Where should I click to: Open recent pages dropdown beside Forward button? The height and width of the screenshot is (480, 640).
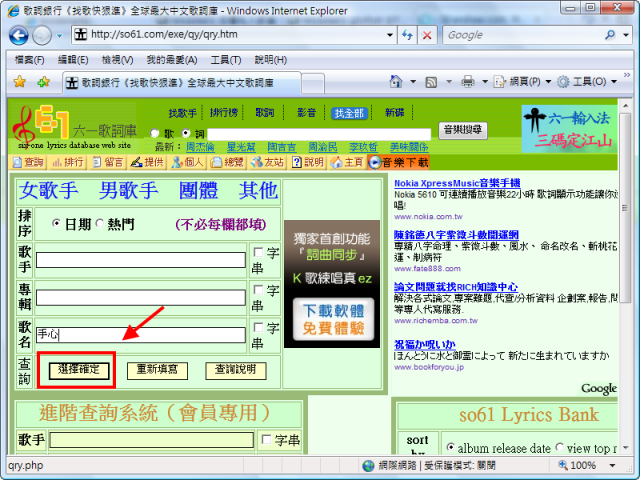[x=60, y=36]
